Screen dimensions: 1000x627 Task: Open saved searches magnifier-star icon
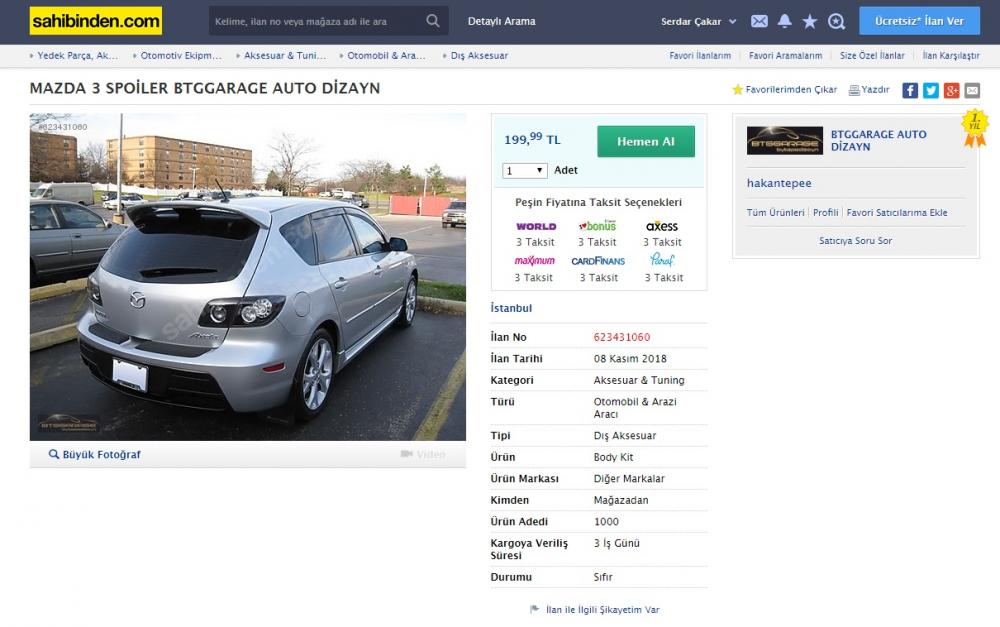pos(836,22)
